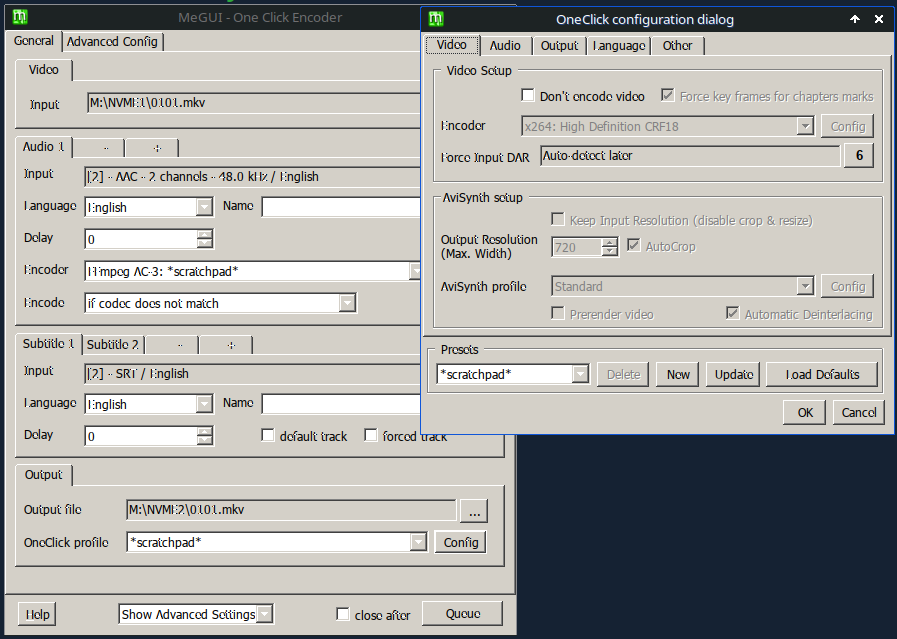Select the General tab in One Click Encoder

point(34,41)
